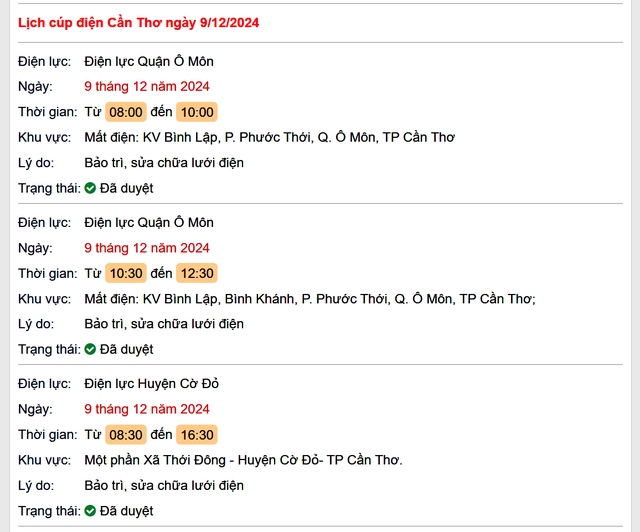Click the 08:30 start time badge

tap(126, 434)
